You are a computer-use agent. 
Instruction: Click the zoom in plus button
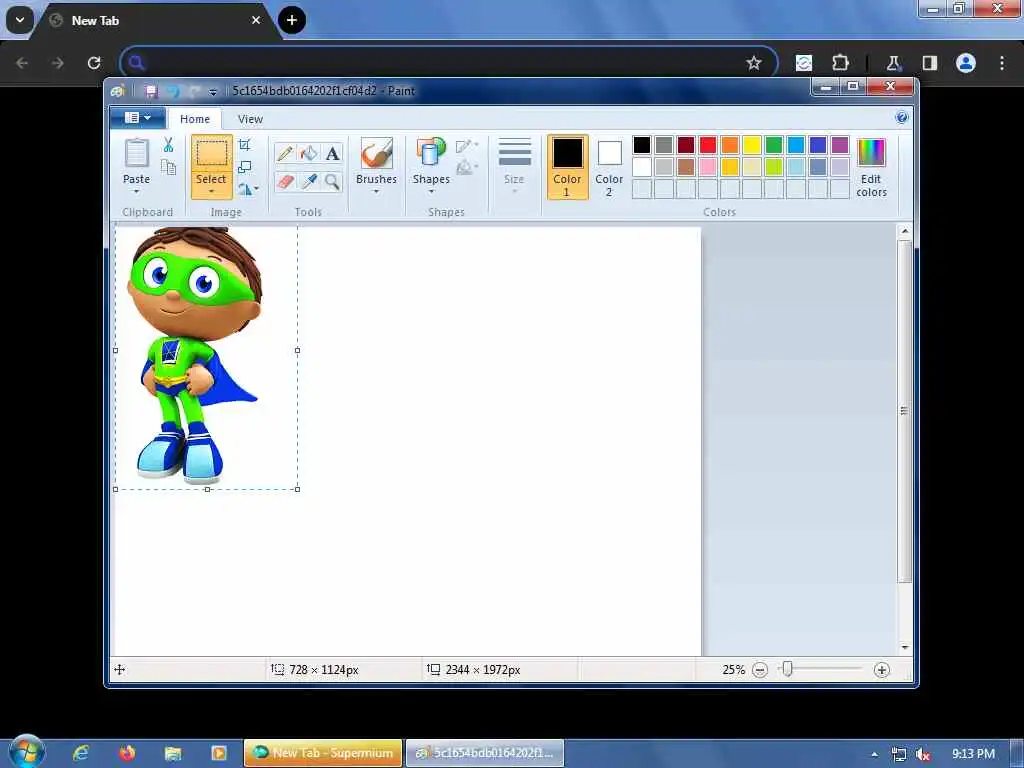[x=882, y=670]
